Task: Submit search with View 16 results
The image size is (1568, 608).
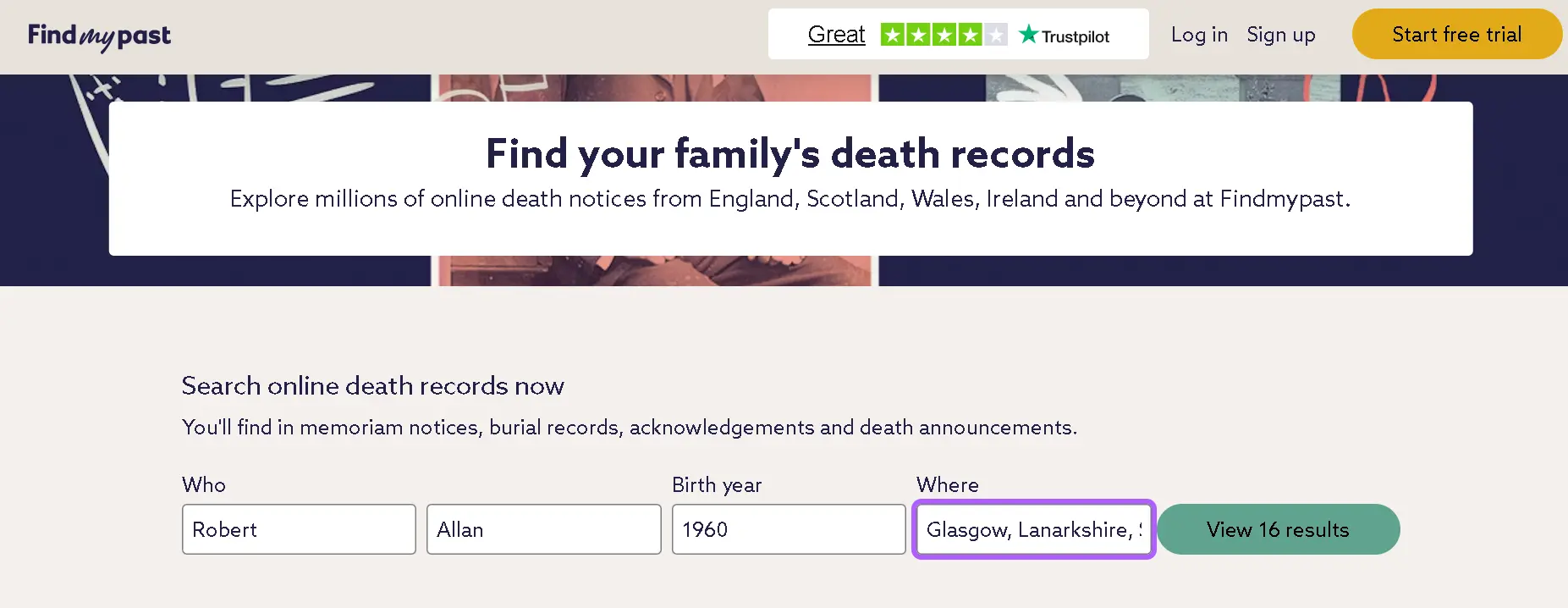Action: 1278,529
